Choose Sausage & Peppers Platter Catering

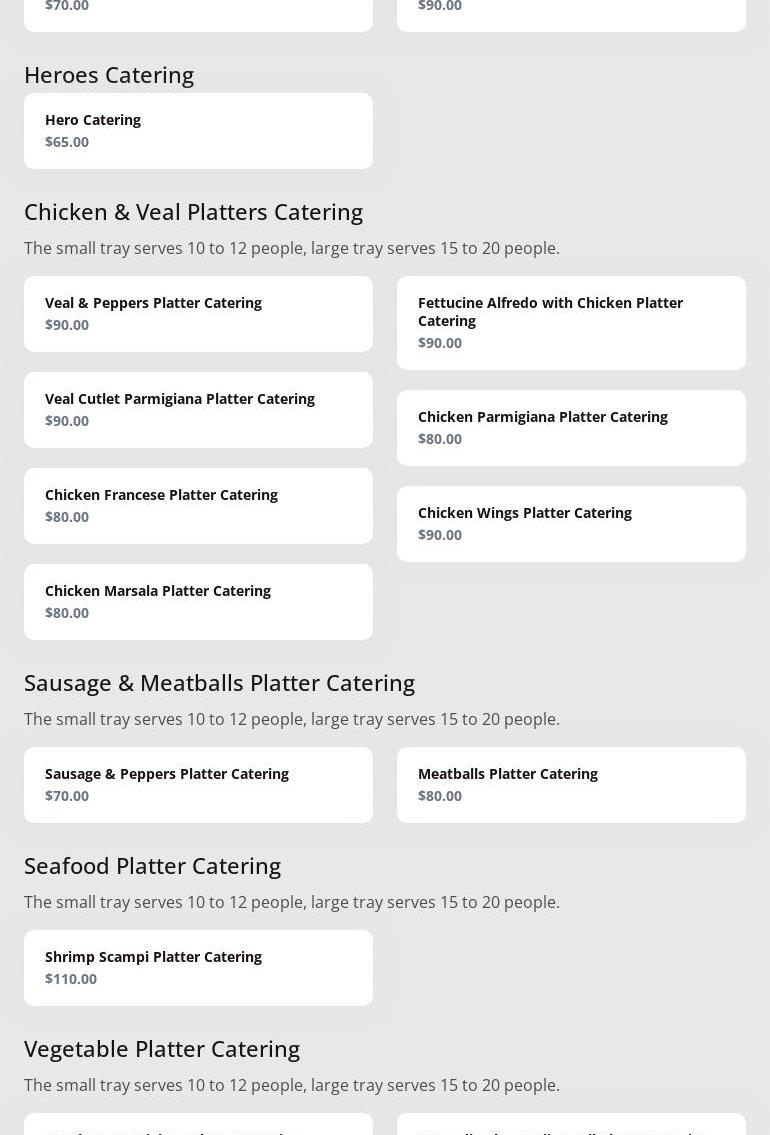tap(198, 784)
